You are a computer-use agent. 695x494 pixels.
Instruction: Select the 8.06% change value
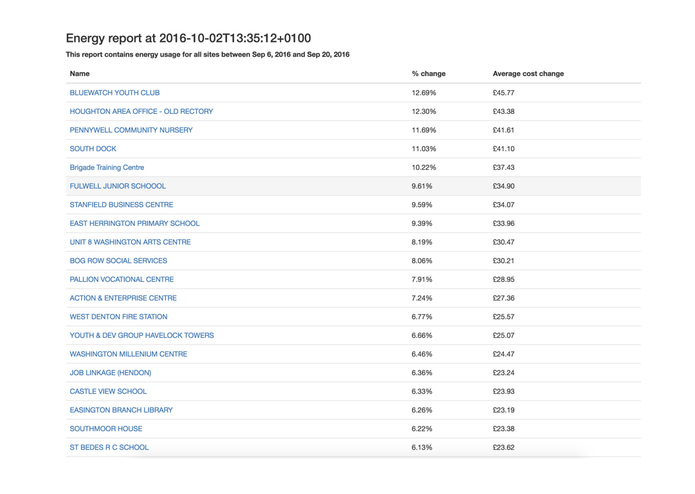click(422, 261)
